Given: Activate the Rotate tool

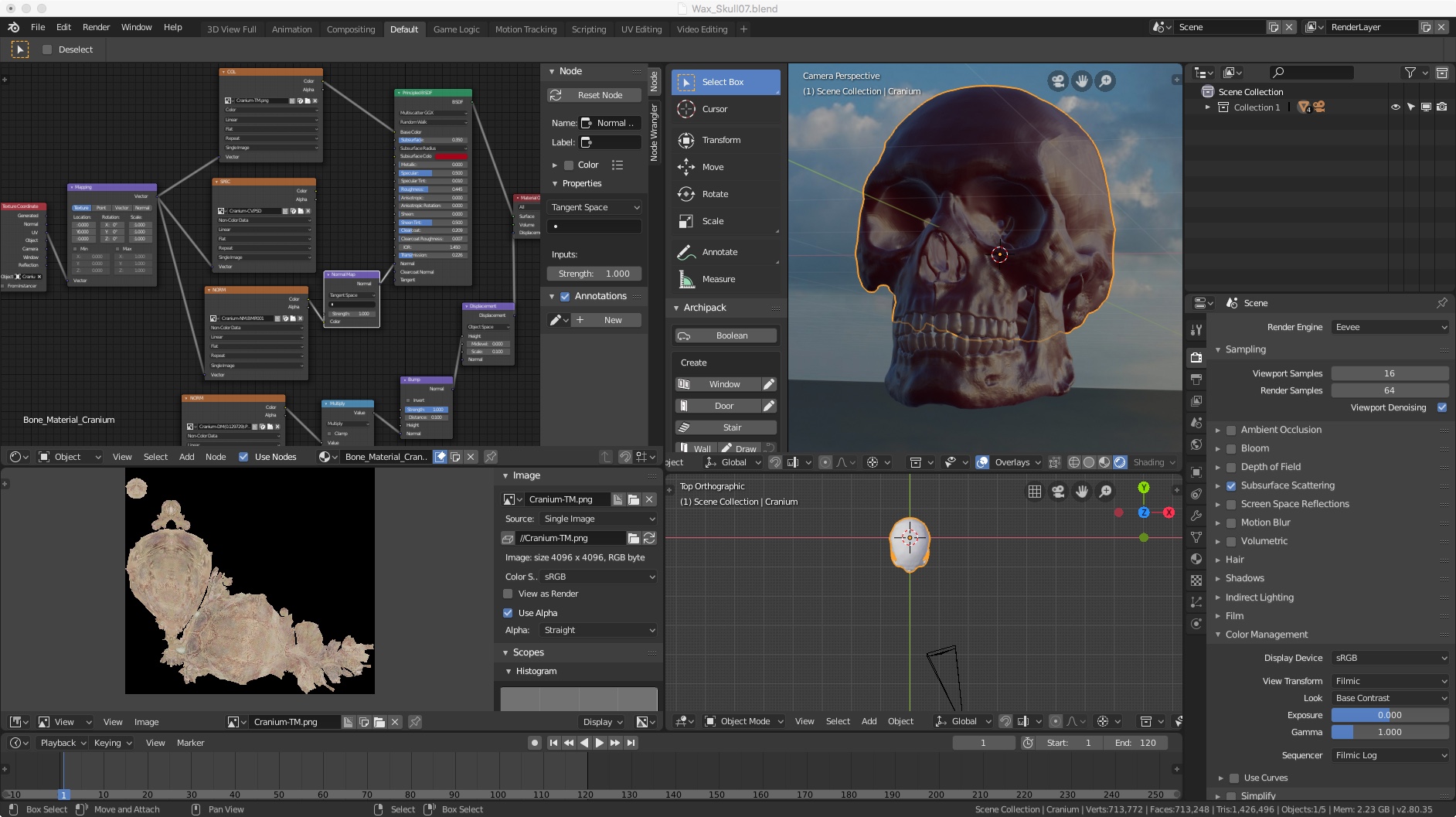Looking at the screenshot, I should coord(714,194).
